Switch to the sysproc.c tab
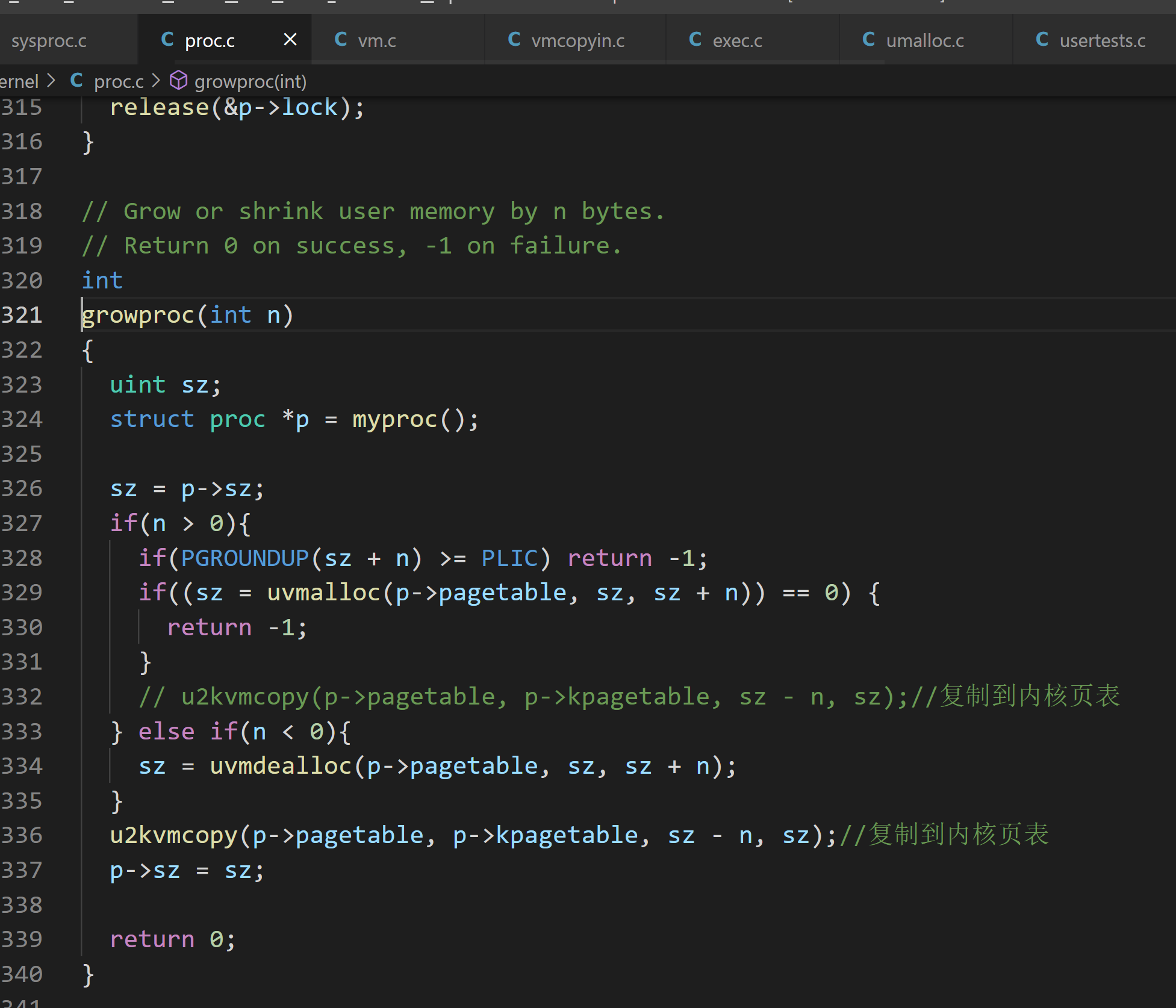Image resolution: width=1176 pixels, height=1008 pixels. point(49,41)
